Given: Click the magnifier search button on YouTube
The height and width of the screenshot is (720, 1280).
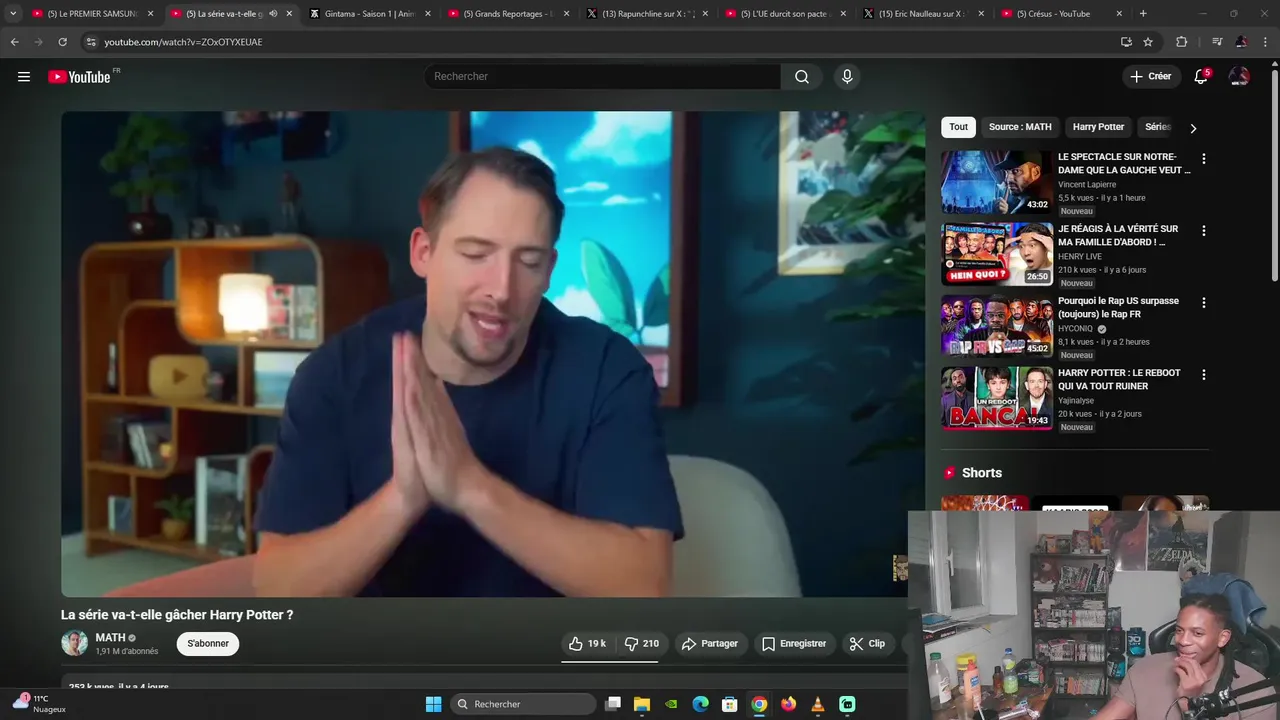Looking at the screenshot, I should click(x=802, y=77).
